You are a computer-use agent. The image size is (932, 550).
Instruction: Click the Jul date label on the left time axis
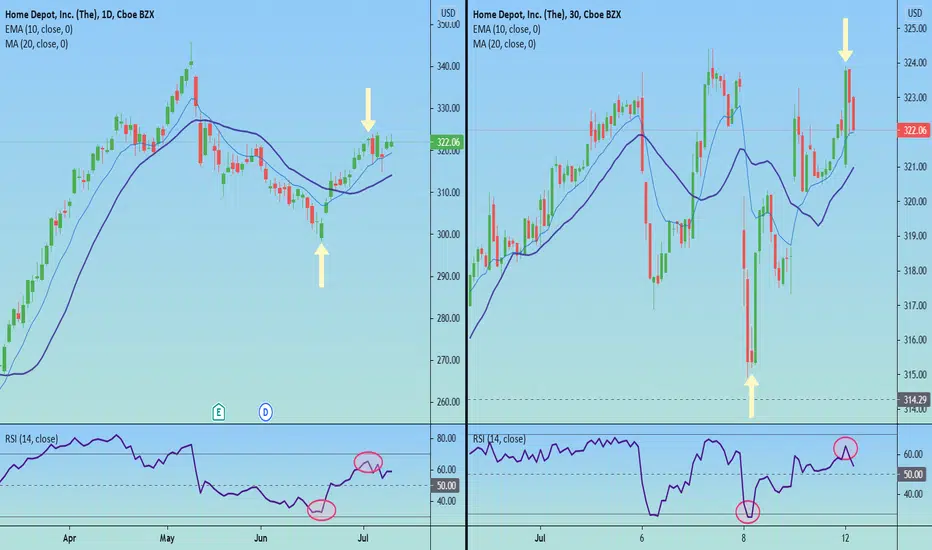pos(363,538)
